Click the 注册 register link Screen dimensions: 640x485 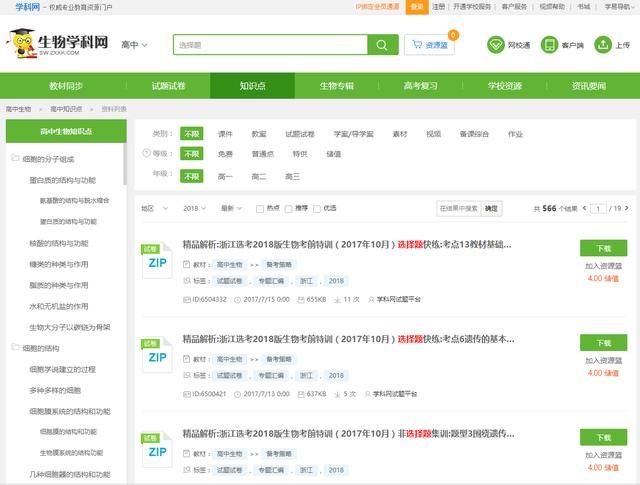438,7
